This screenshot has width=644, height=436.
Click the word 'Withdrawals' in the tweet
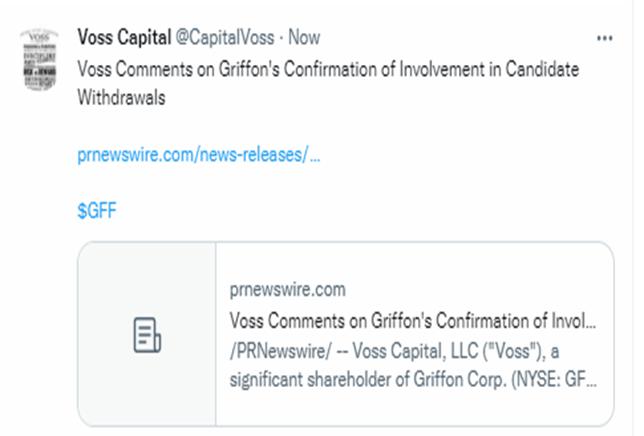point(122,98)
